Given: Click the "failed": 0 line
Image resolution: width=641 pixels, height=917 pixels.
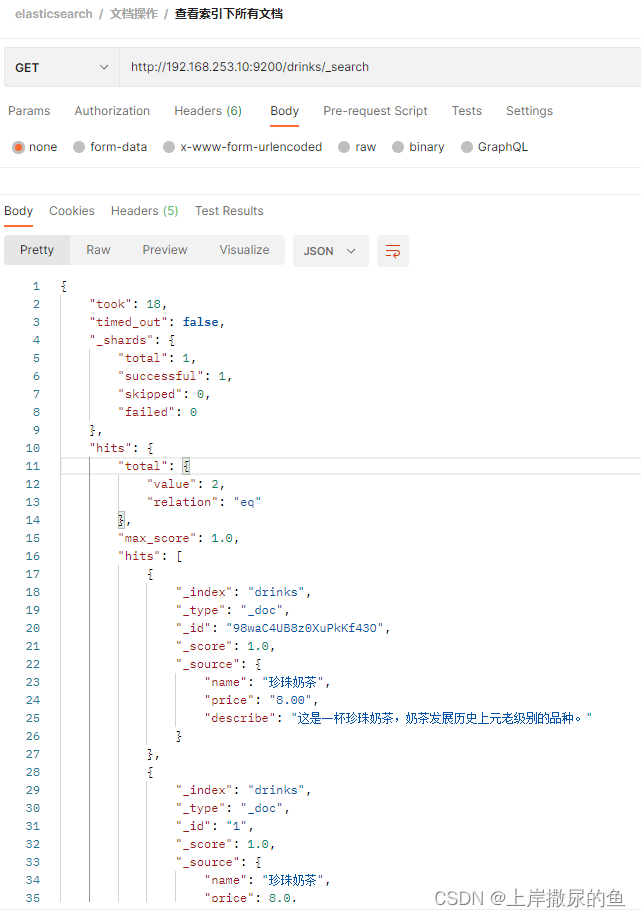Looking at the screenshot, I should 157,412.
